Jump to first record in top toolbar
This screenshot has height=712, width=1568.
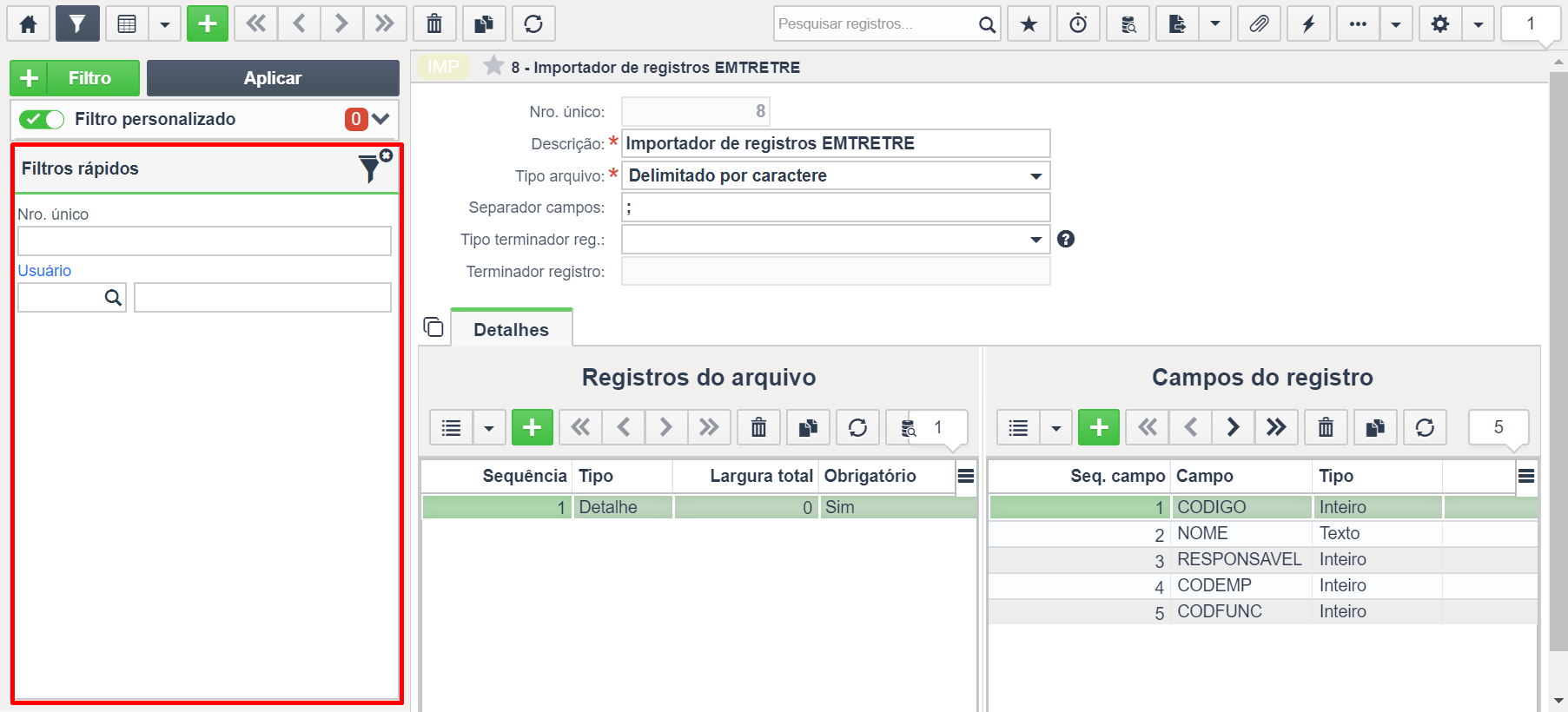pyautogui.click(x=256, y=23)
